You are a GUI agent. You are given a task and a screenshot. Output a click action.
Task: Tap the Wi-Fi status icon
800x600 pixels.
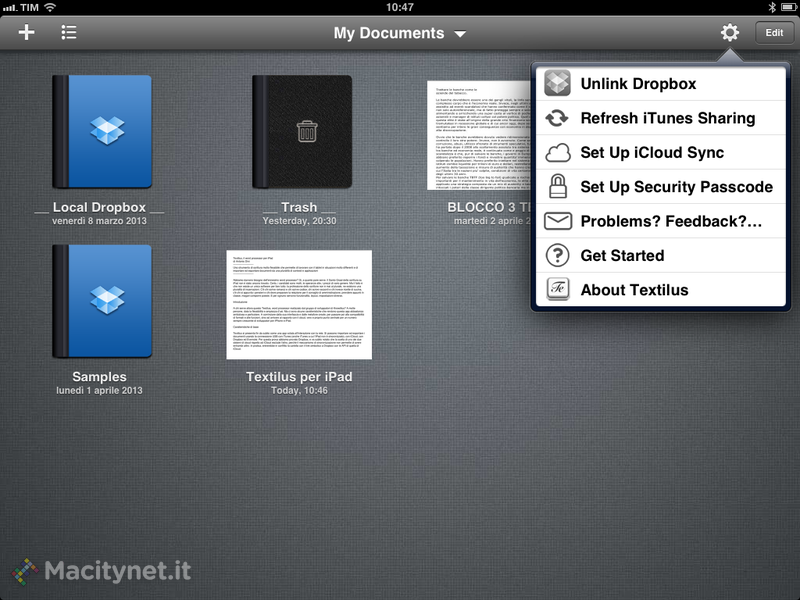[x=50, y=7]
